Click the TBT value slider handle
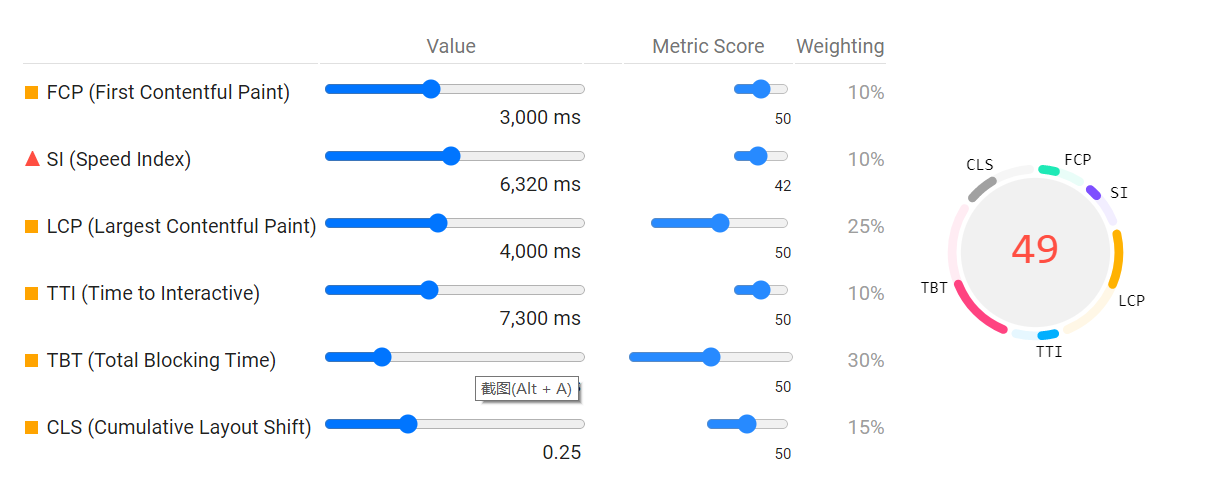This screenshot has width=1212, height=497. point(381,357)
